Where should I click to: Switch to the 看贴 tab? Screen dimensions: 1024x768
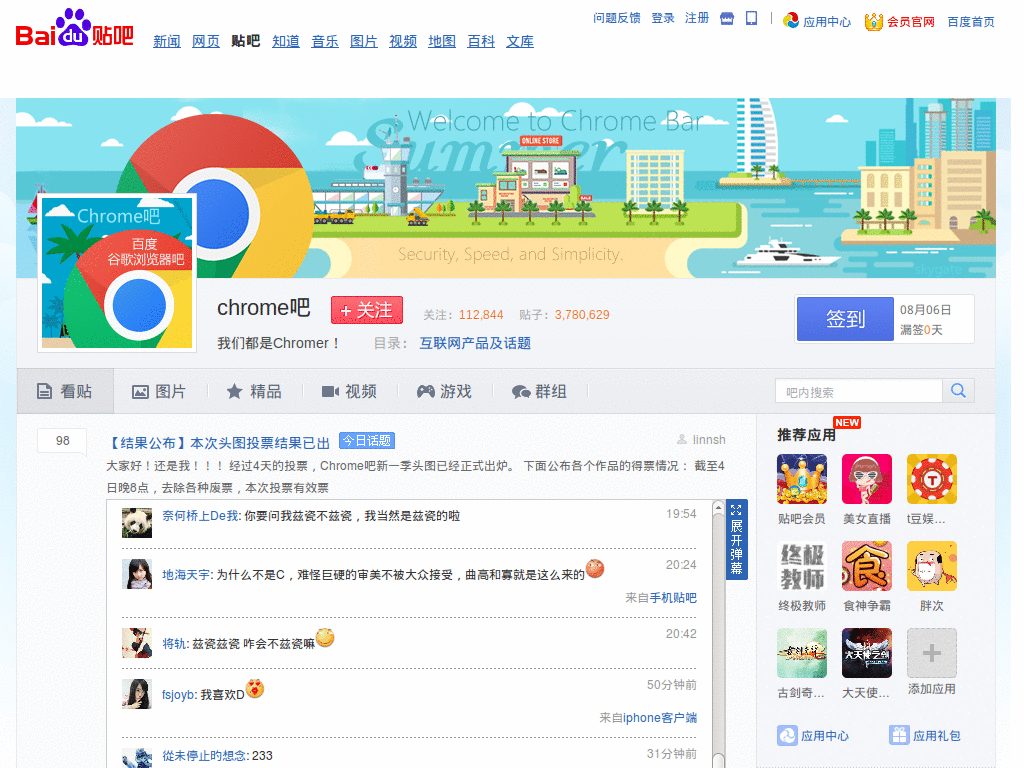tap(65, 391)
